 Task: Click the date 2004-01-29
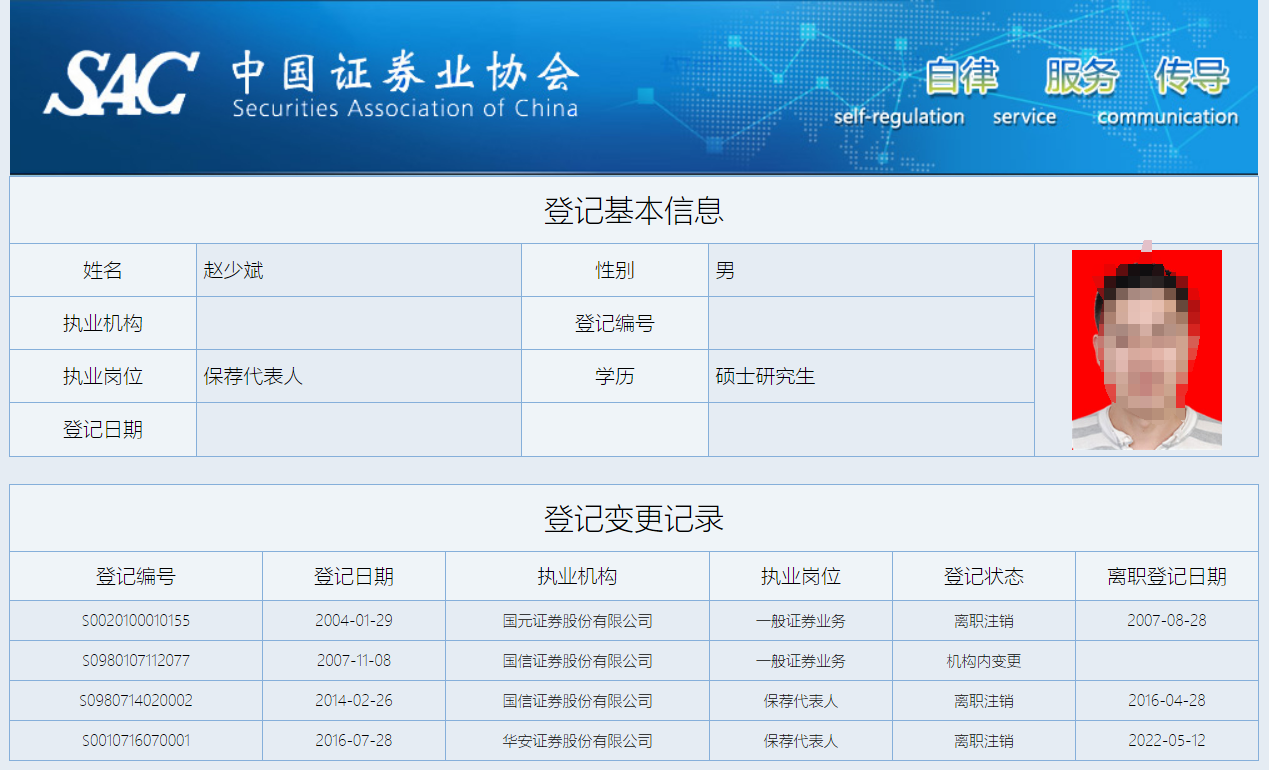pyautogui.click(x=354, y=620)
